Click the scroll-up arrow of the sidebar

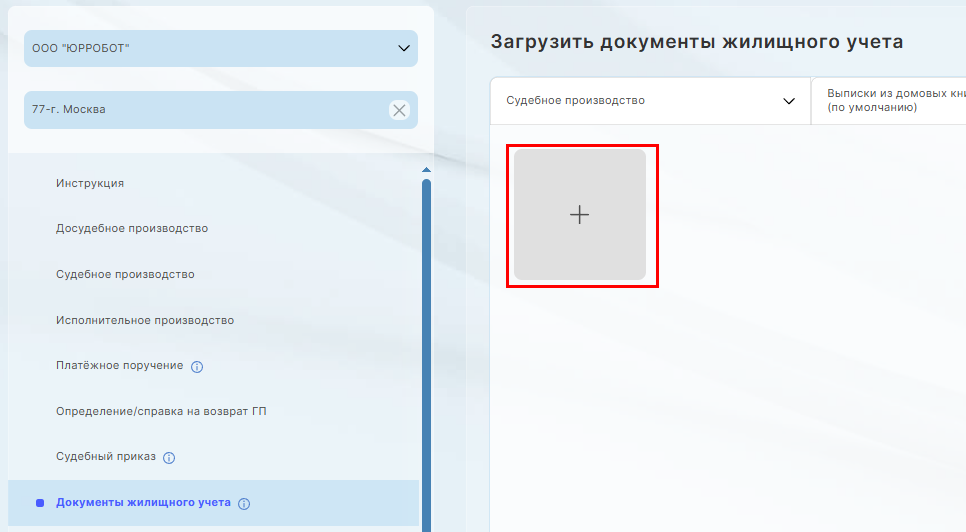tap(426, 170)
